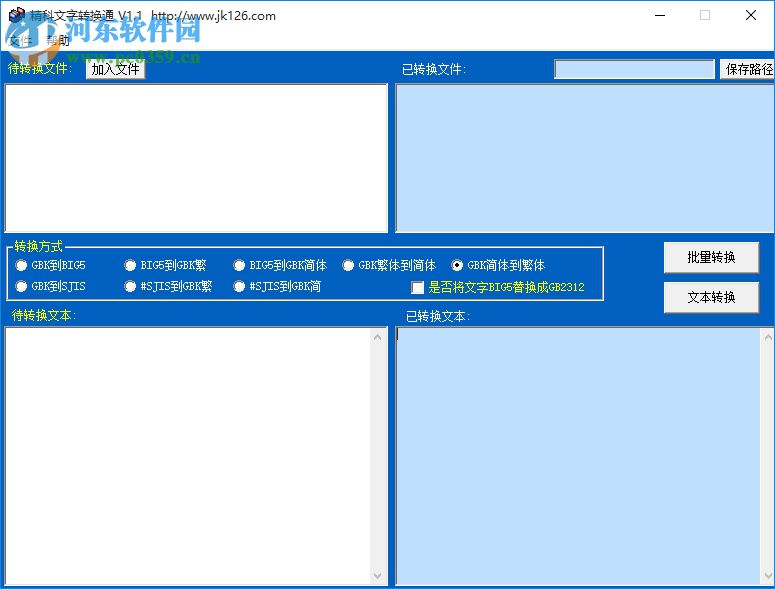Click the 待转换文件: label
Screen dimensions: 775x589
40,68
